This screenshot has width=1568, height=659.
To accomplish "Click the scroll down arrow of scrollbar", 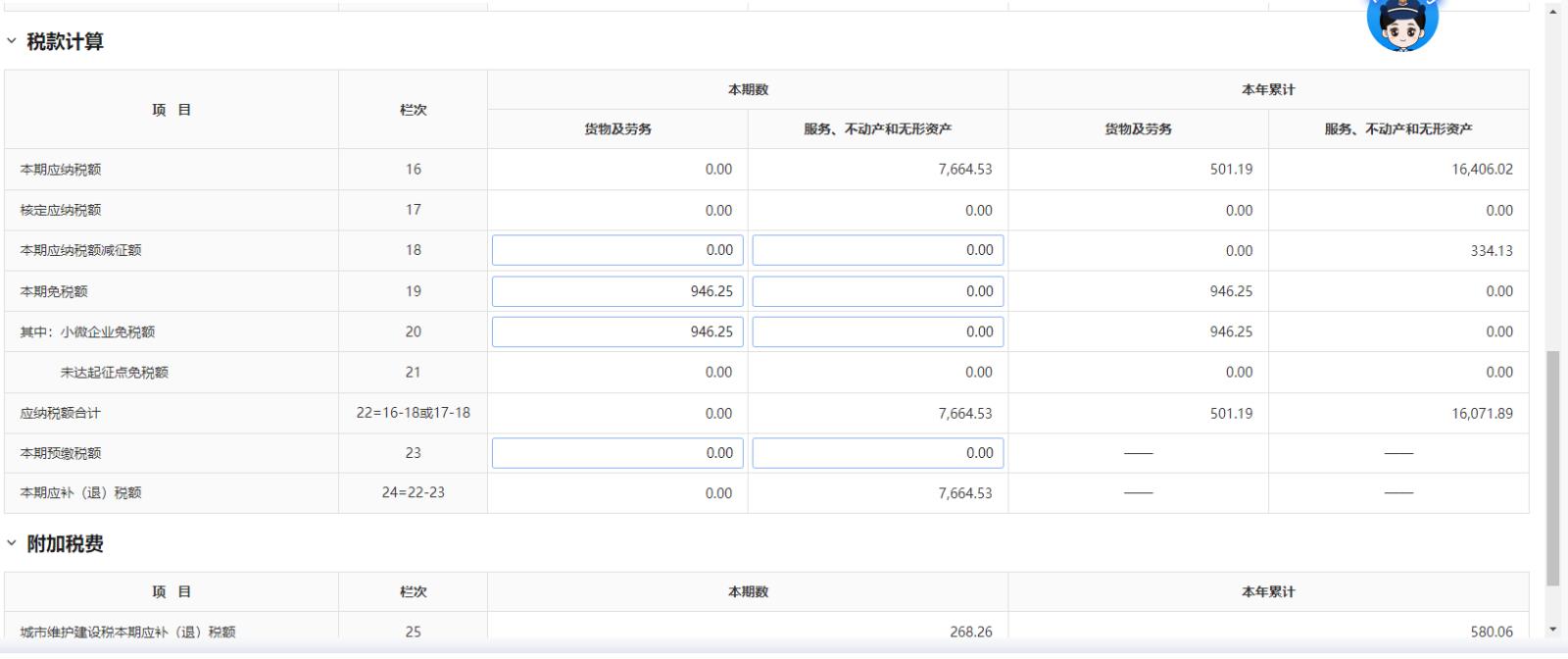I will pos(1552,629).
